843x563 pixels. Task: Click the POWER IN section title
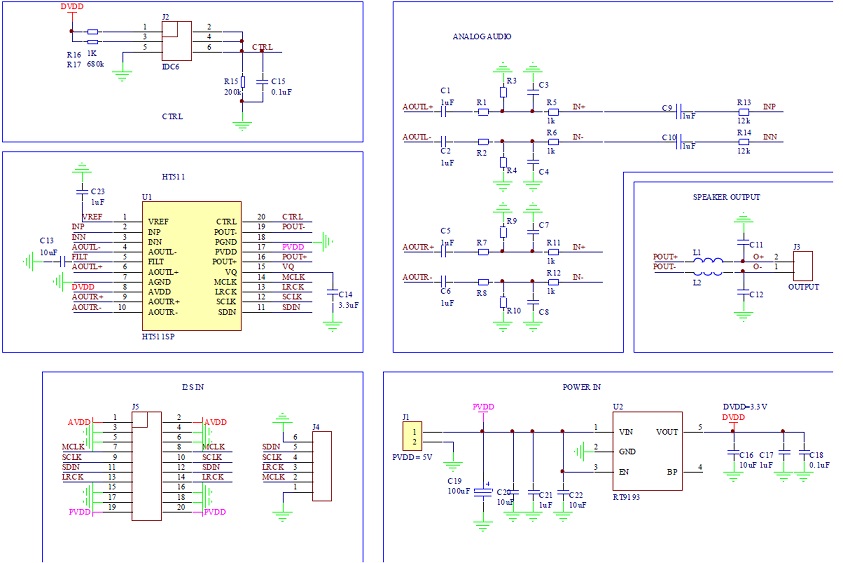point(581,386)
